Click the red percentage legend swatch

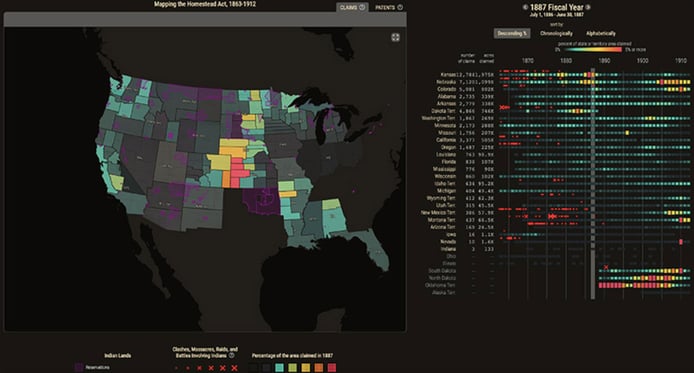point(332,367)
